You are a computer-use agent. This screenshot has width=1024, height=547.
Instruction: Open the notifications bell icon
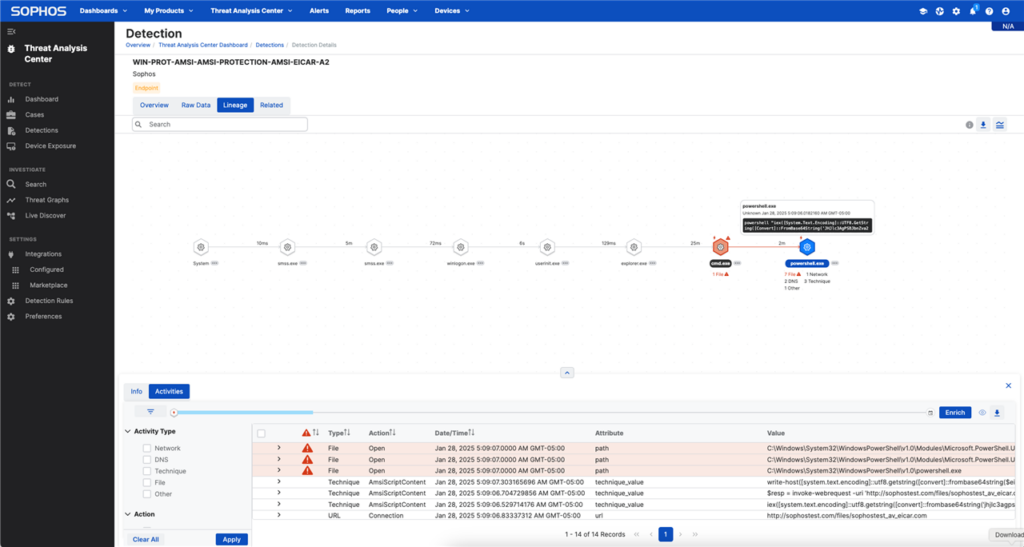click(x=972, y=11)
